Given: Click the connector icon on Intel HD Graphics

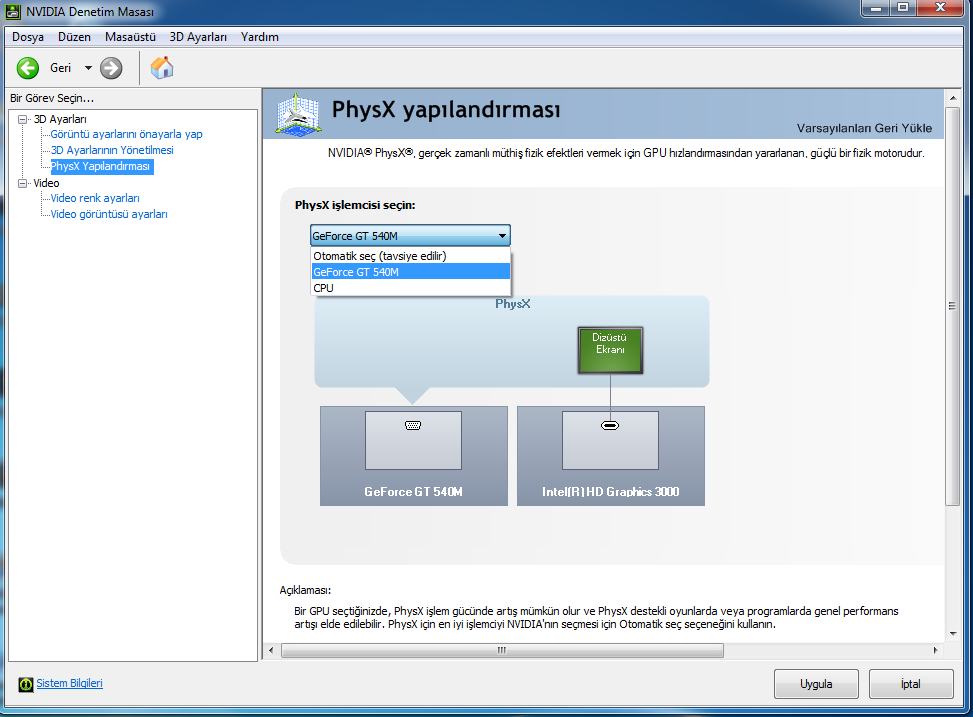Looking at the screenshot, I should pyautogui.click(x=610, y=425).
